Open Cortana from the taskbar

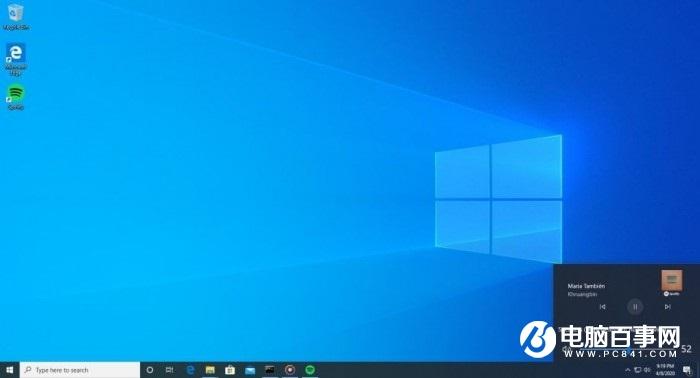point(150,370)
